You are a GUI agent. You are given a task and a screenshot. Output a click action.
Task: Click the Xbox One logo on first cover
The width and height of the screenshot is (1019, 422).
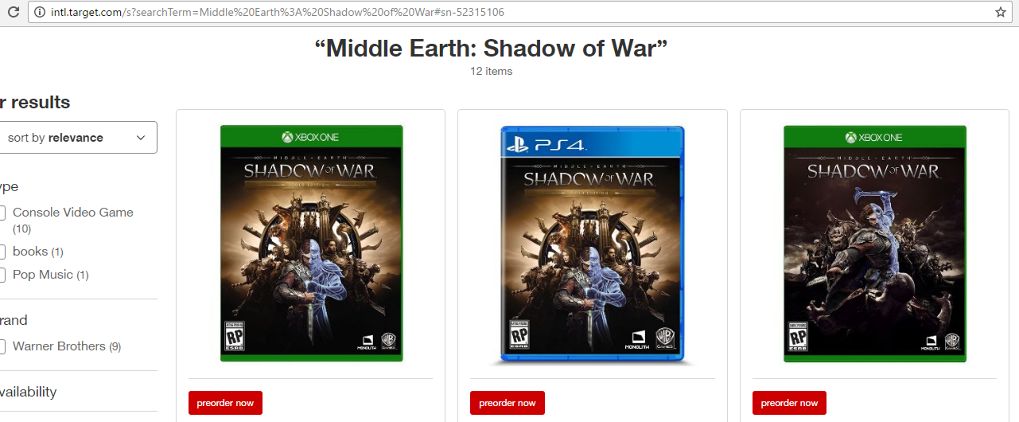[x=310, y=137]
